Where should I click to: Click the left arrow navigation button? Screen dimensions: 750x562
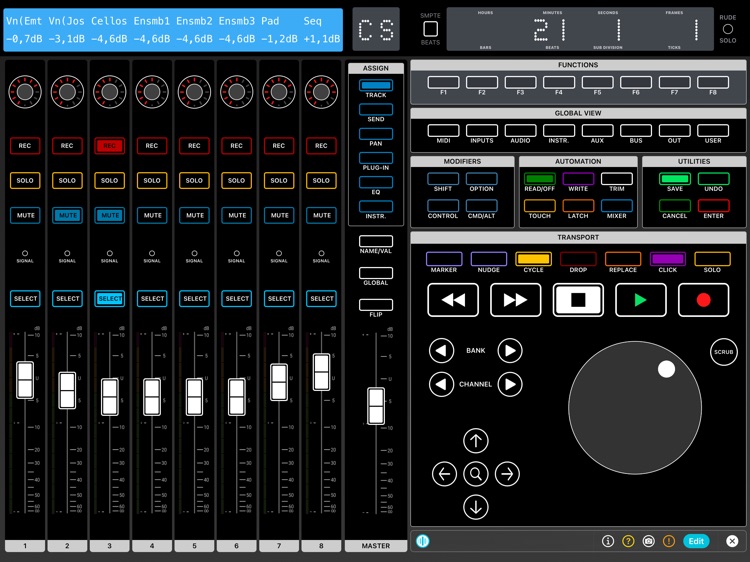(444, 474)
